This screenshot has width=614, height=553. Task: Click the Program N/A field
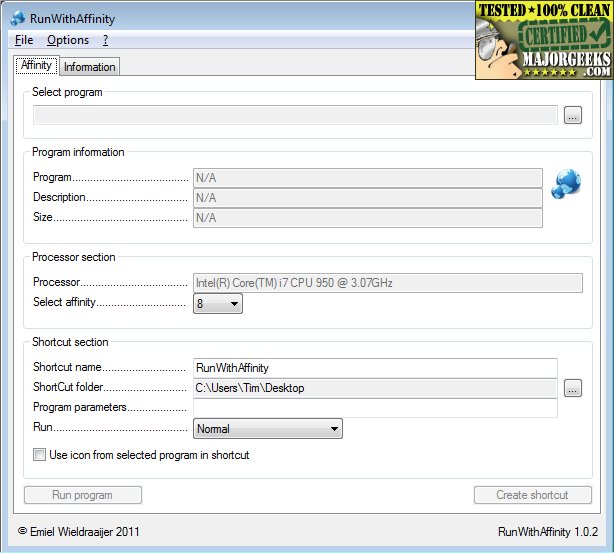[368, 178]
